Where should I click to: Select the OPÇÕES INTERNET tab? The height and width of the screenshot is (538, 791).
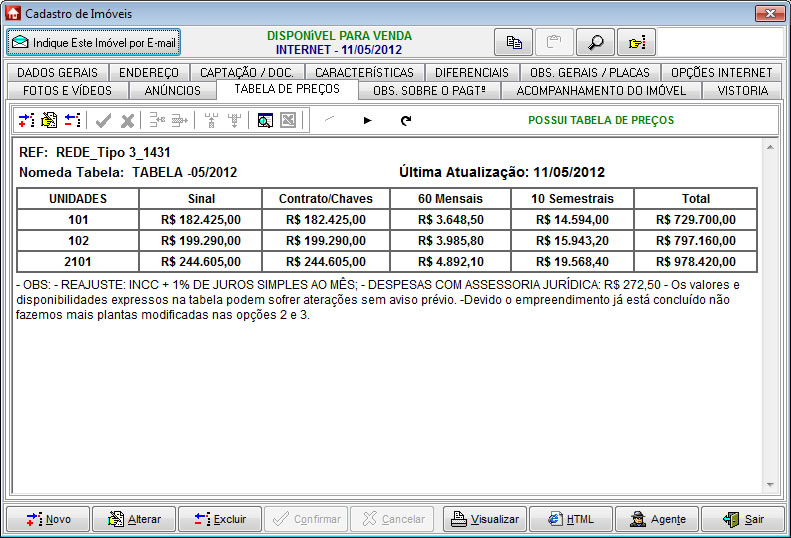click(721, 73)
